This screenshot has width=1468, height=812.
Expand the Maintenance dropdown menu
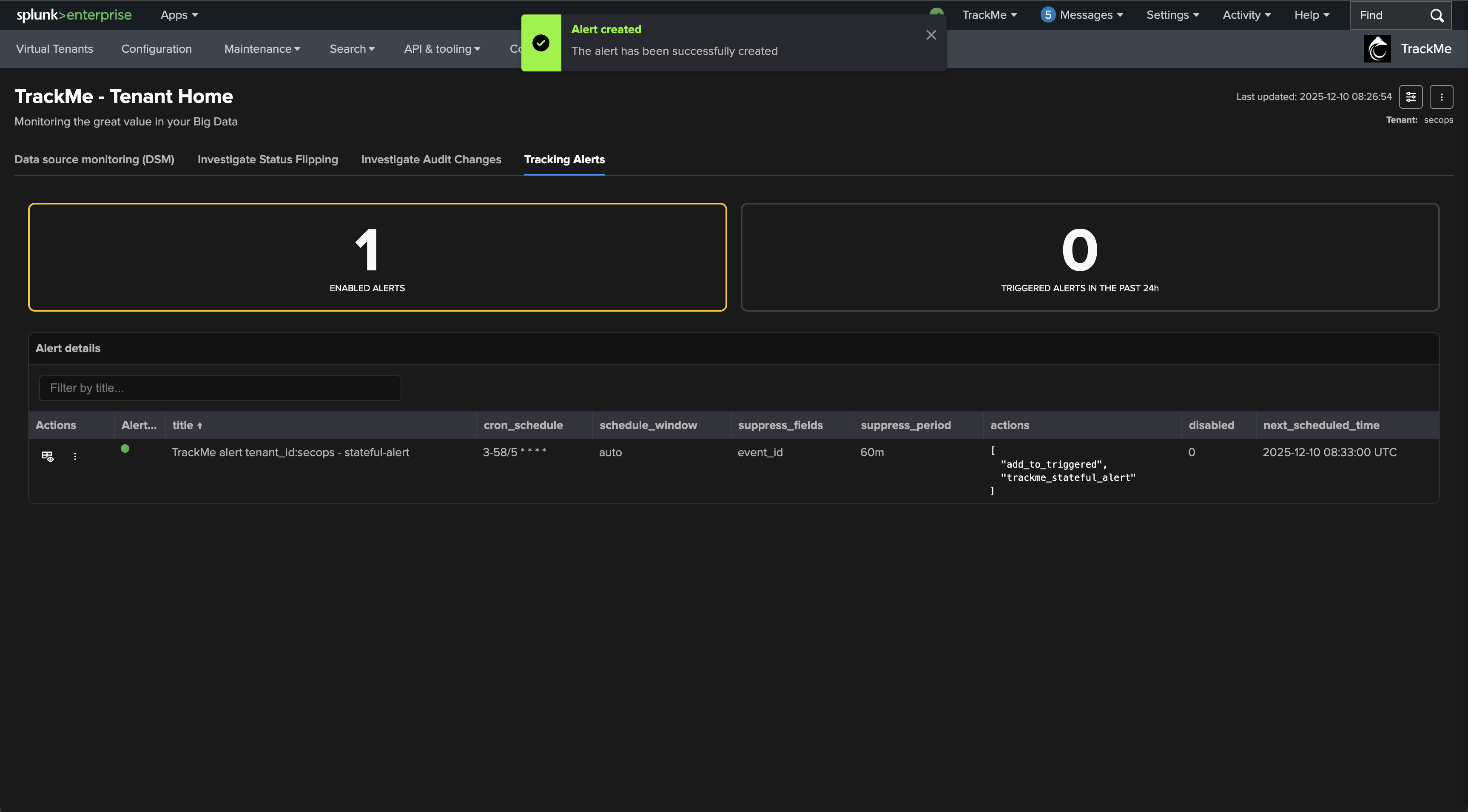click(x=262, y=49)
